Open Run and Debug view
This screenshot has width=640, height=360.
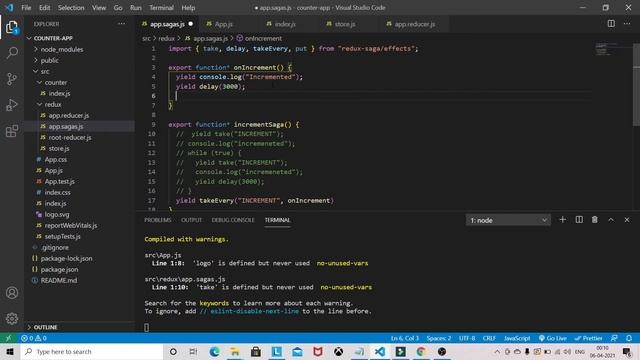click(x=12, y=105)
